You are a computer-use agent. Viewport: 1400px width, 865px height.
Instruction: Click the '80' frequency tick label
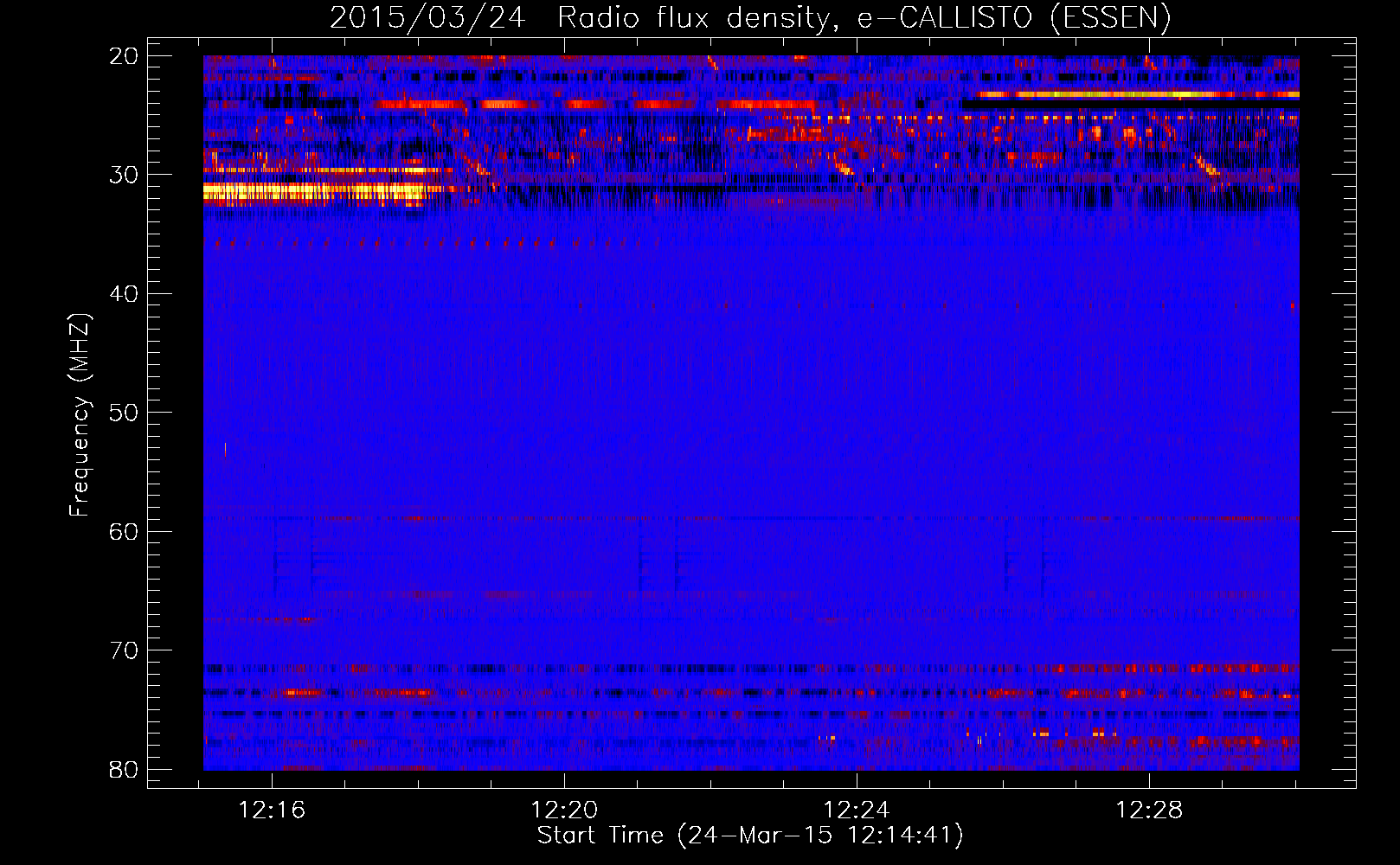[124, 770]
